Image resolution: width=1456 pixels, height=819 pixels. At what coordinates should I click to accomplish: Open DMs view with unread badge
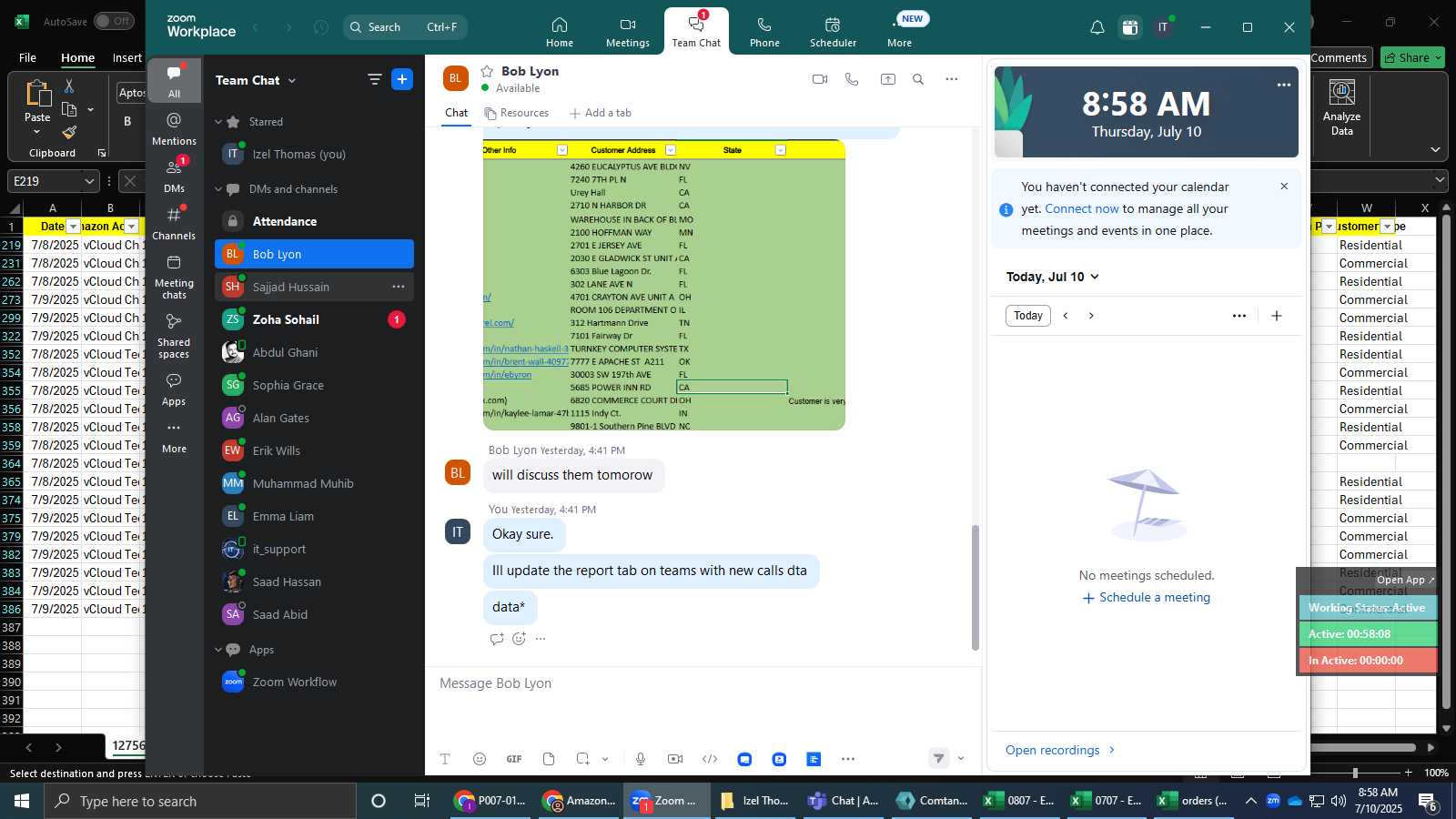tap(174, 176)
